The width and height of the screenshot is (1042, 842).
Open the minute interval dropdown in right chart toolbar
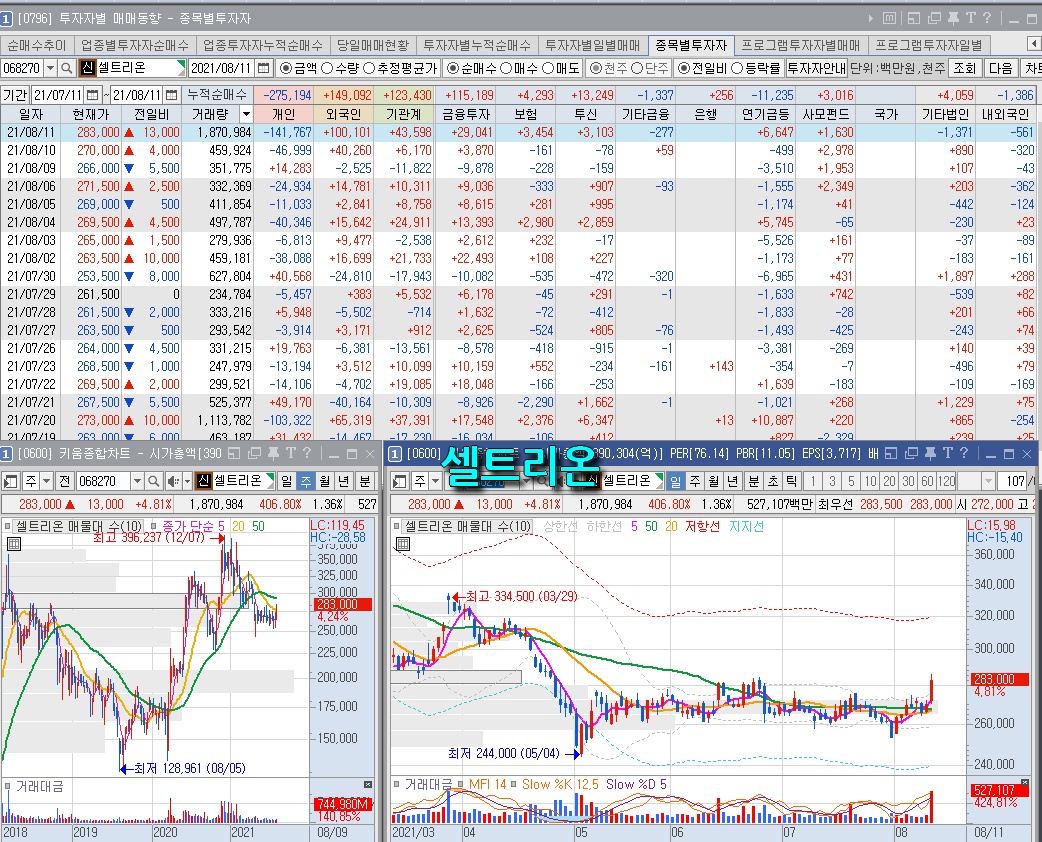[988, 480]
